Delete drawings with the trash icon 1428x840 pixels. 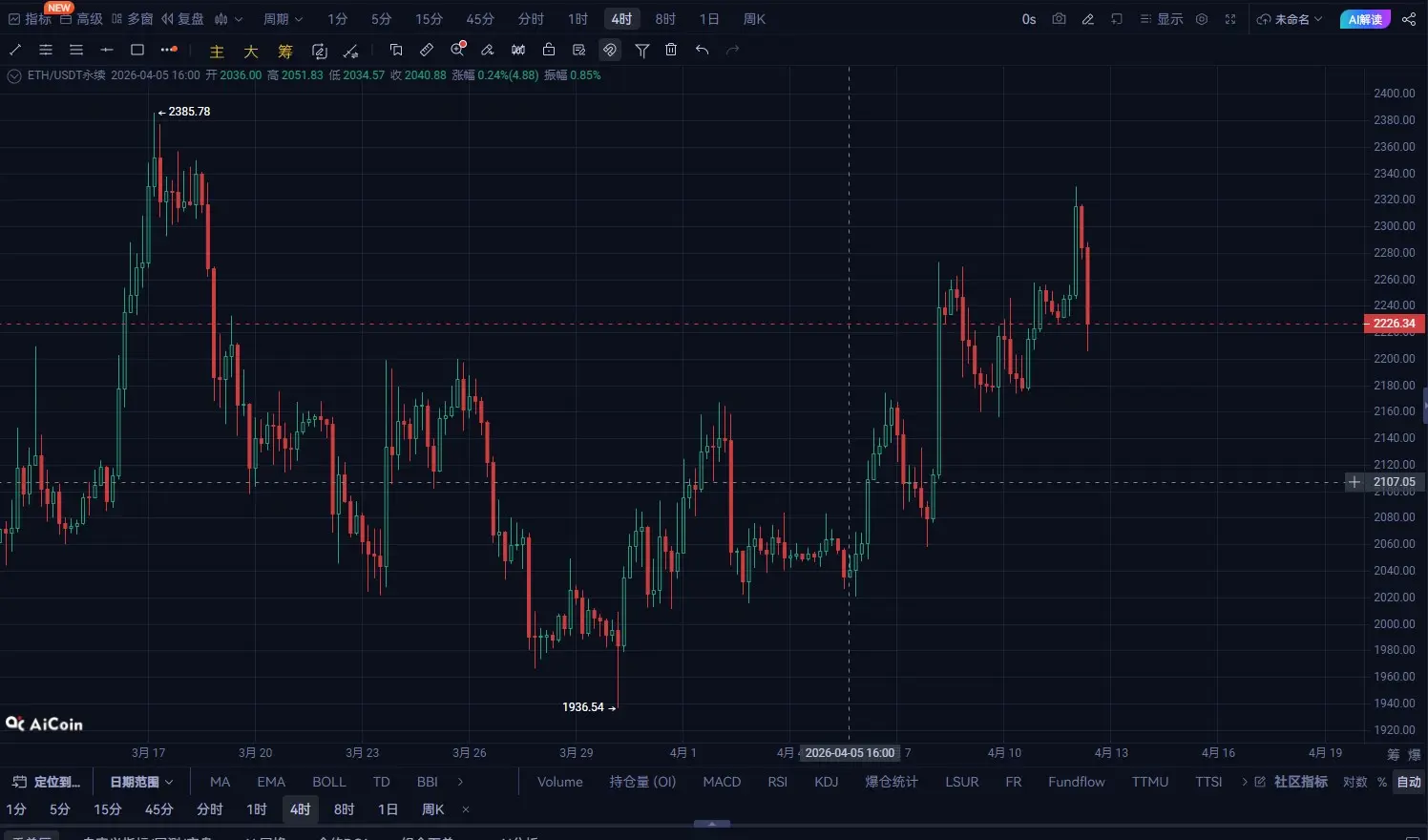click(671, 50)
